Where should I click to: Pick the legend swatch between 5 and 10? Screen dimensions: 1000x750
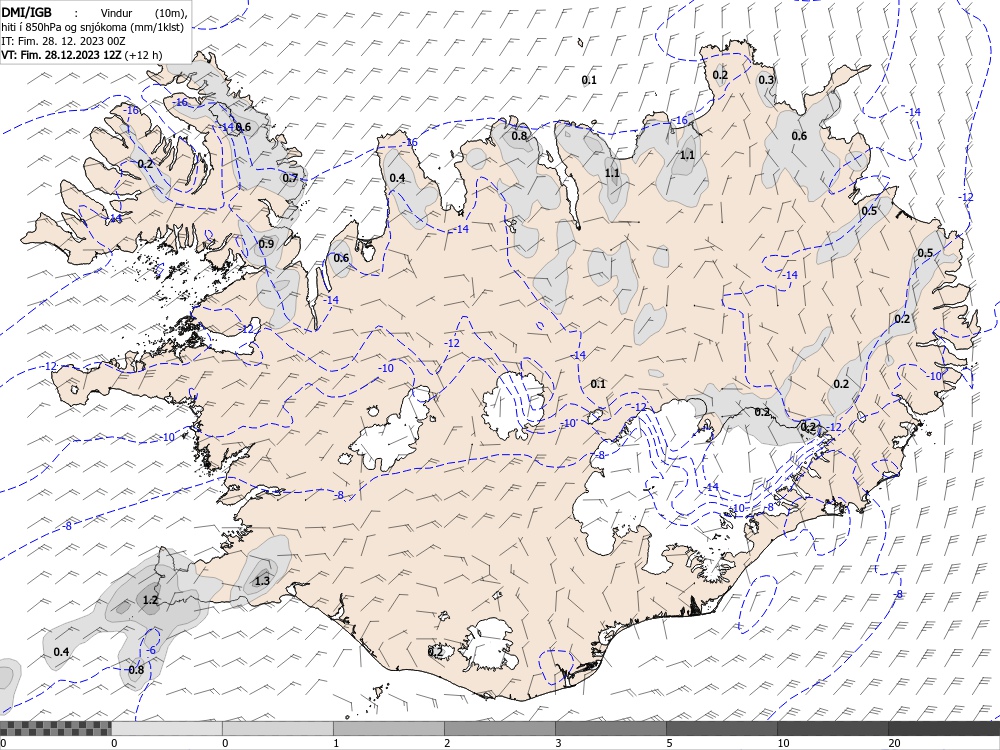click(x=721, y=728)
